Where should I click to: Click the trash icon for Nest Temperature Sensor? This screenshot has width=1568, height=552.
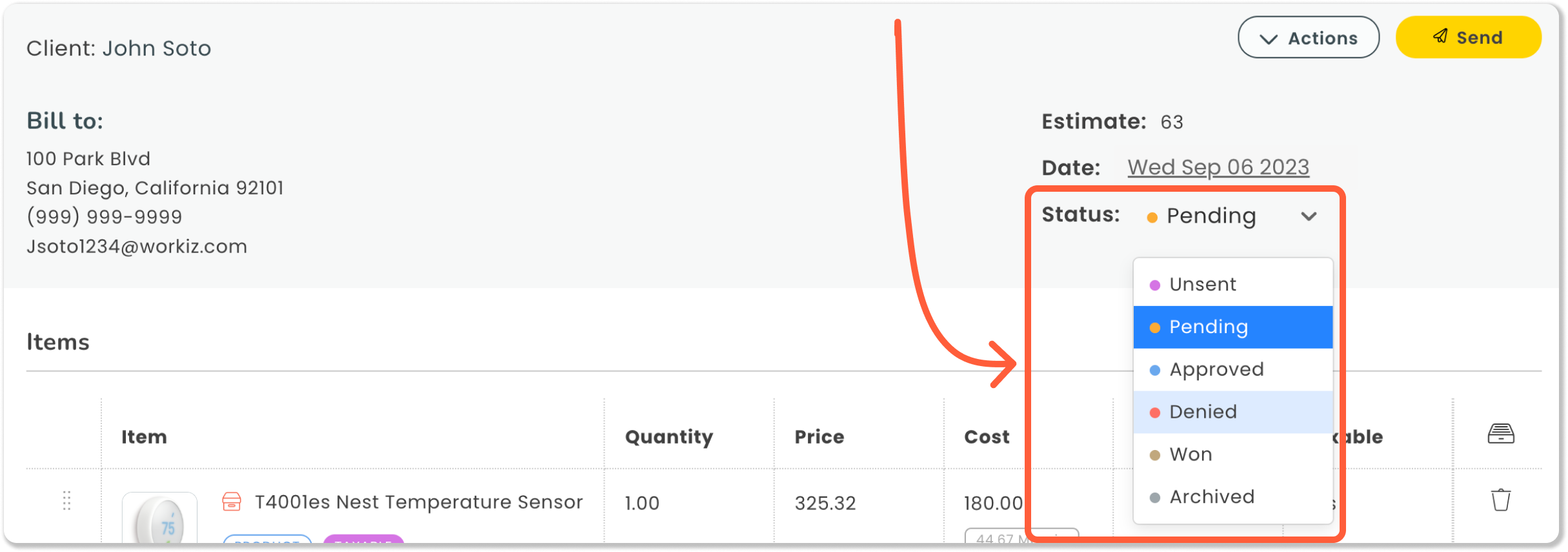click(1500, 500)
